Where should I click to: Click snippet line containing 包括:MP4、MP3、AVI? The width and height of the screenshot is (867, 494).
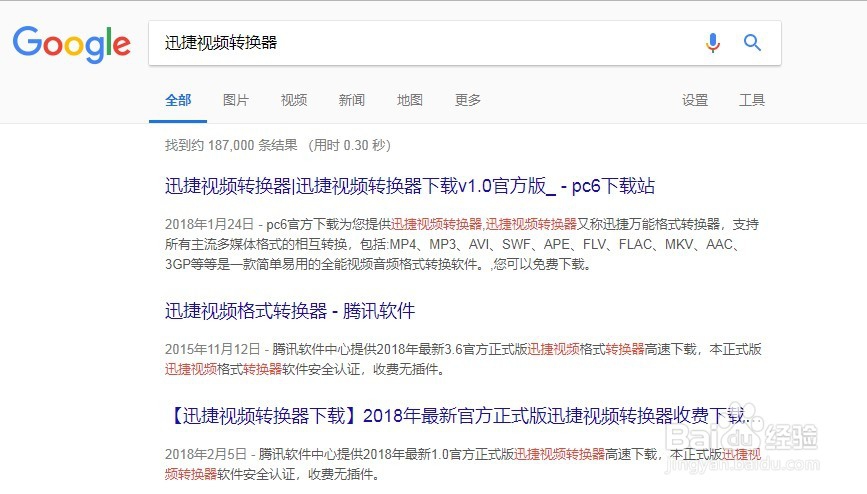pyautogui.click(x=453, y=245)
